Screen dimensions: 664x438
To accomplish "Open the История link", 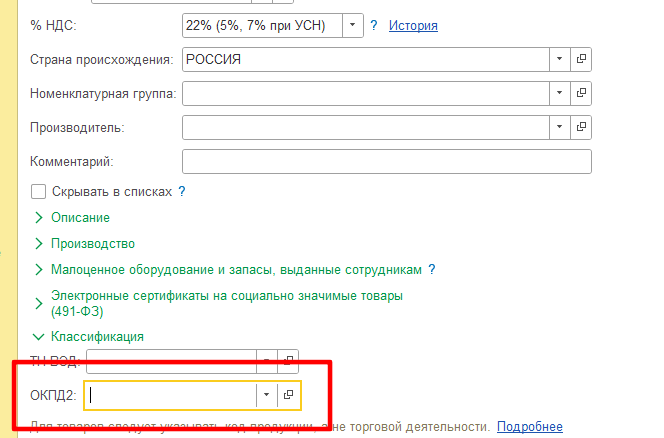I will coord(413,25).
